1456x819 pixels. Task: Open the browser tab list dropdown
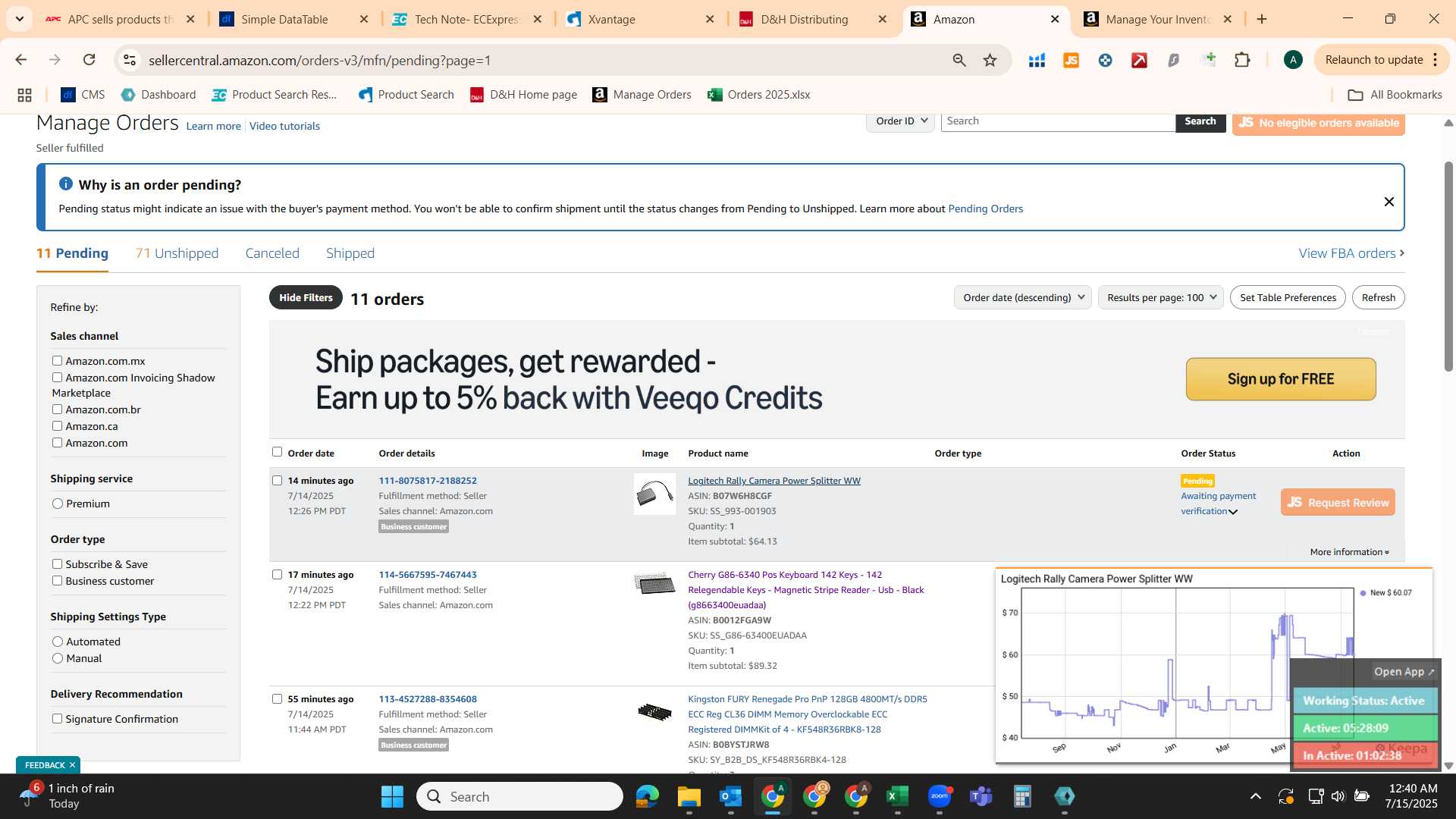pos(19,19)
